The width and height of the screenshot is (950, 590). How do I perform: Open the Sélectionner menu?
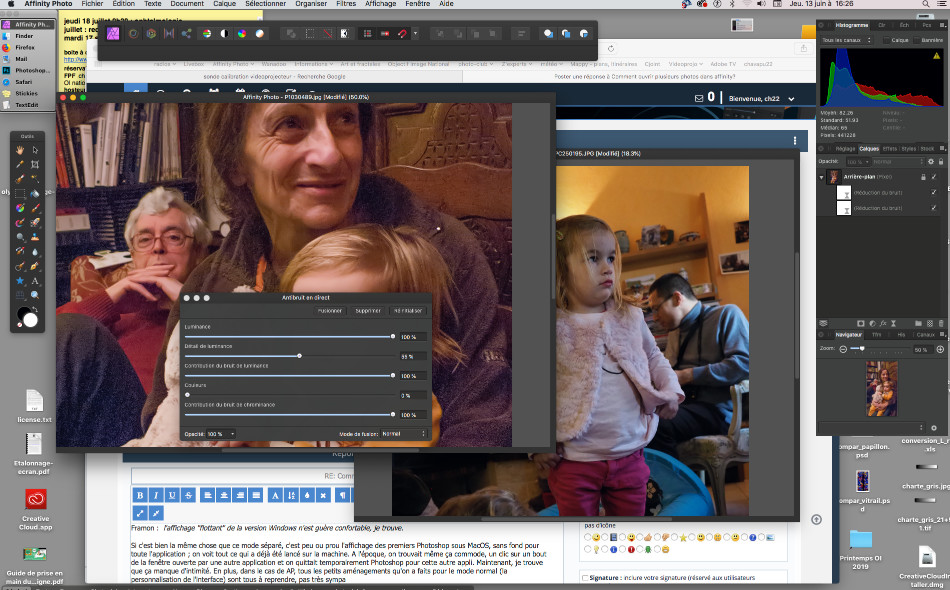click(265, 4)
